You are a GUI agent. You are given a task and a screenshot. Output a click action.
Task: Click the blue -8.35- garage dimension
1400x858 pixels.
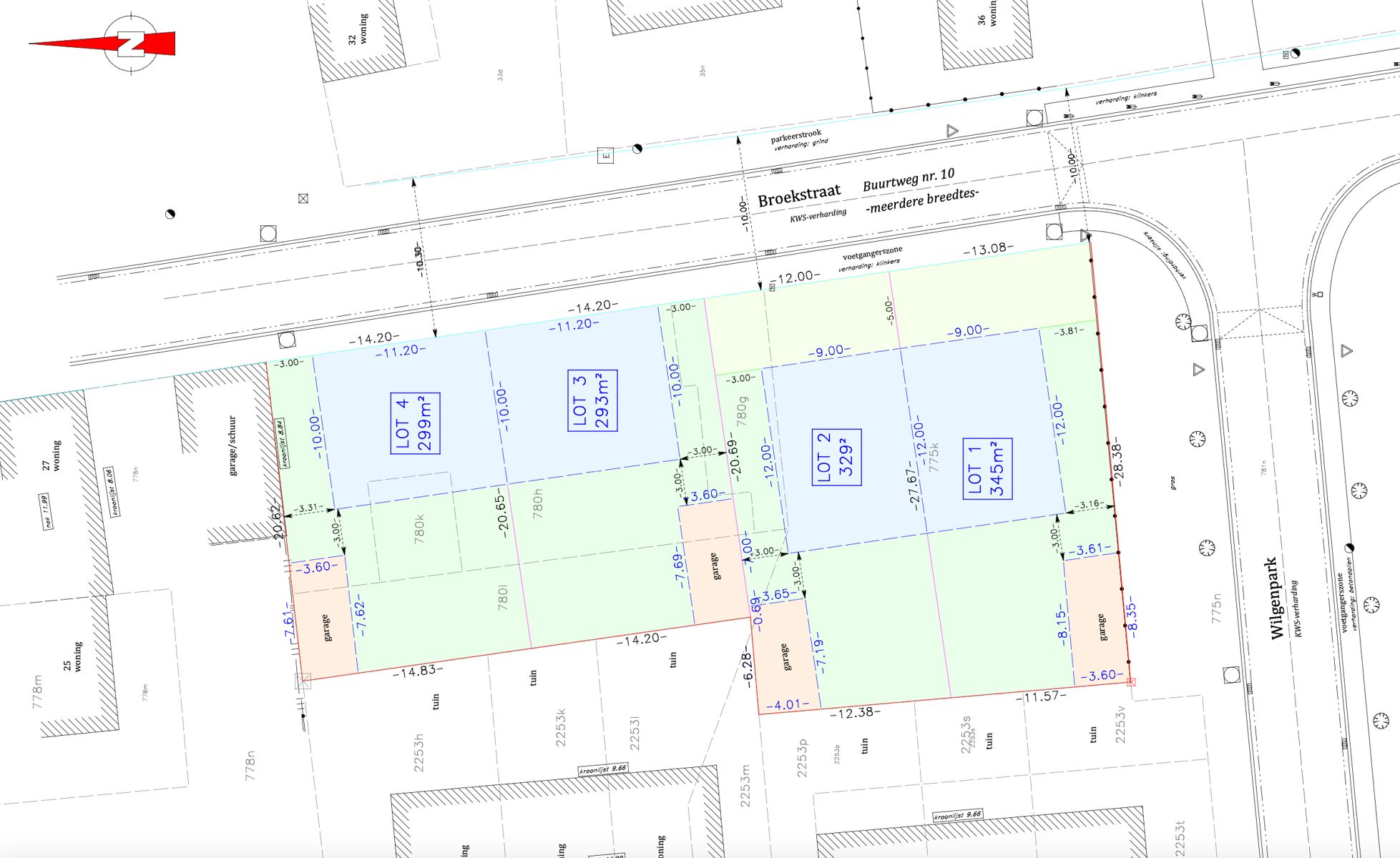point(1130,617)
